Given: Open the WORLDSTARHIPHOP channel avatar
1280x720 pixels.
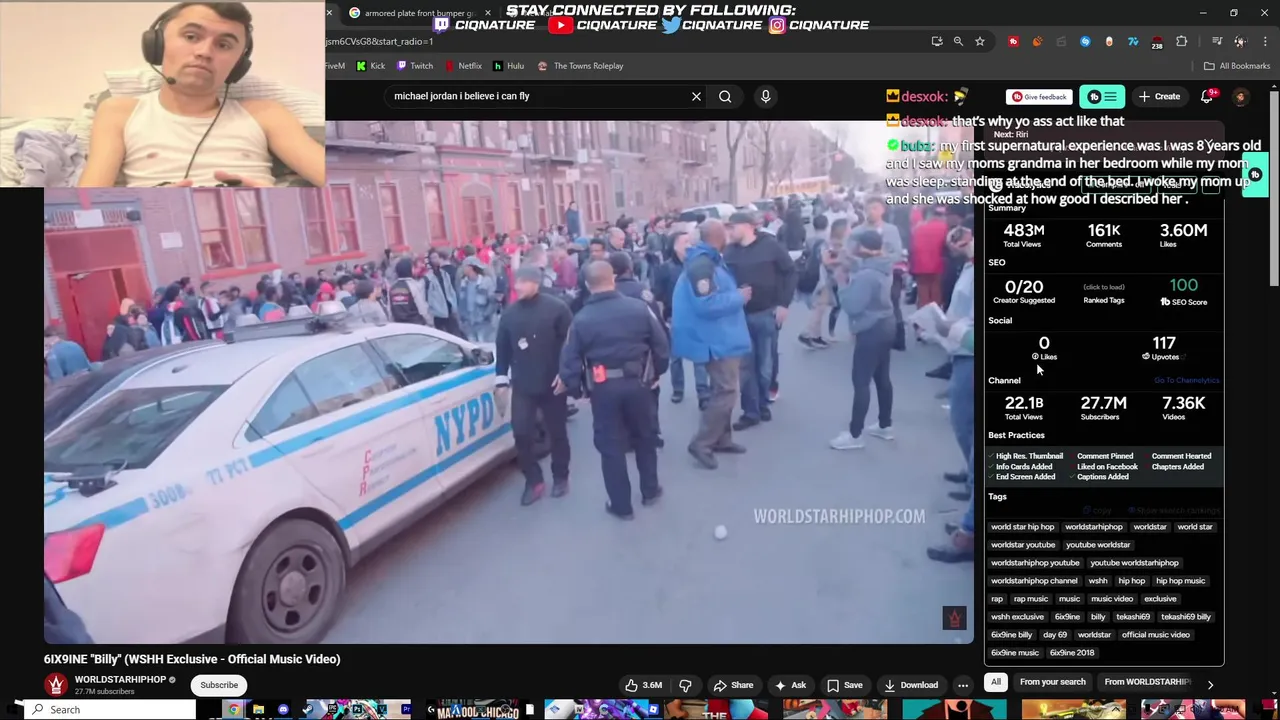Looking at the screenshot, I should [x=56, y=684].
